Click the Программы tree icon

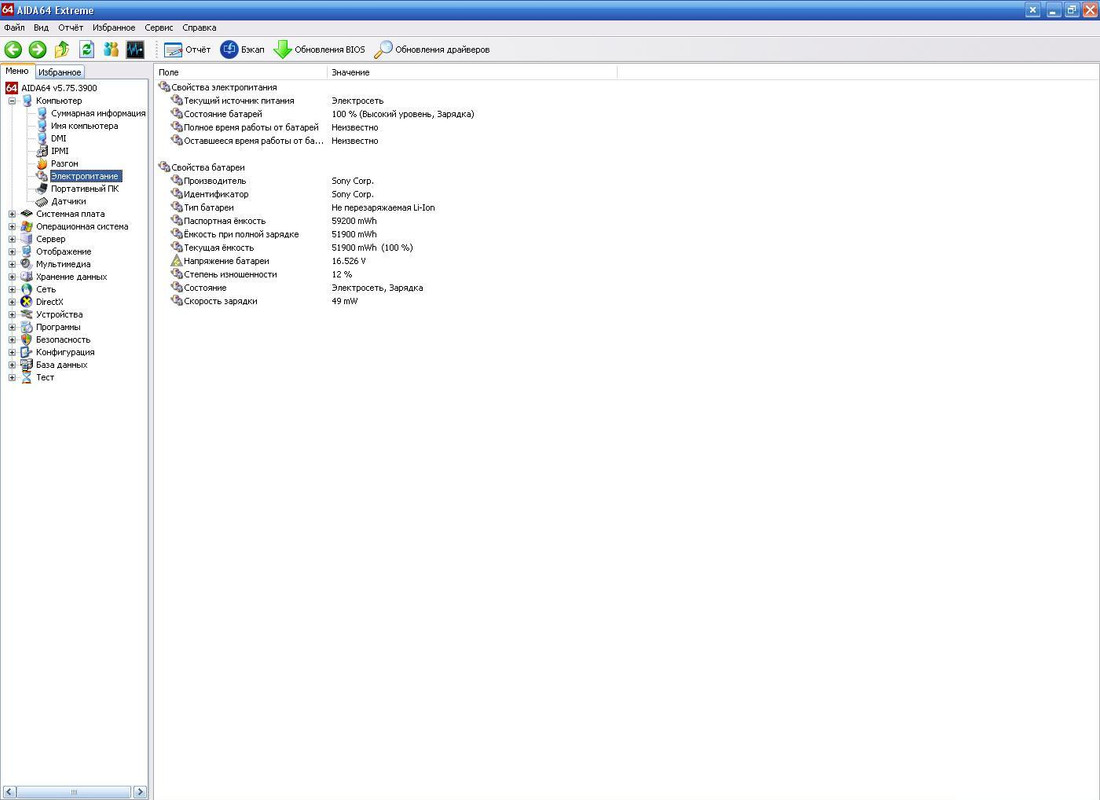[27, 327]
